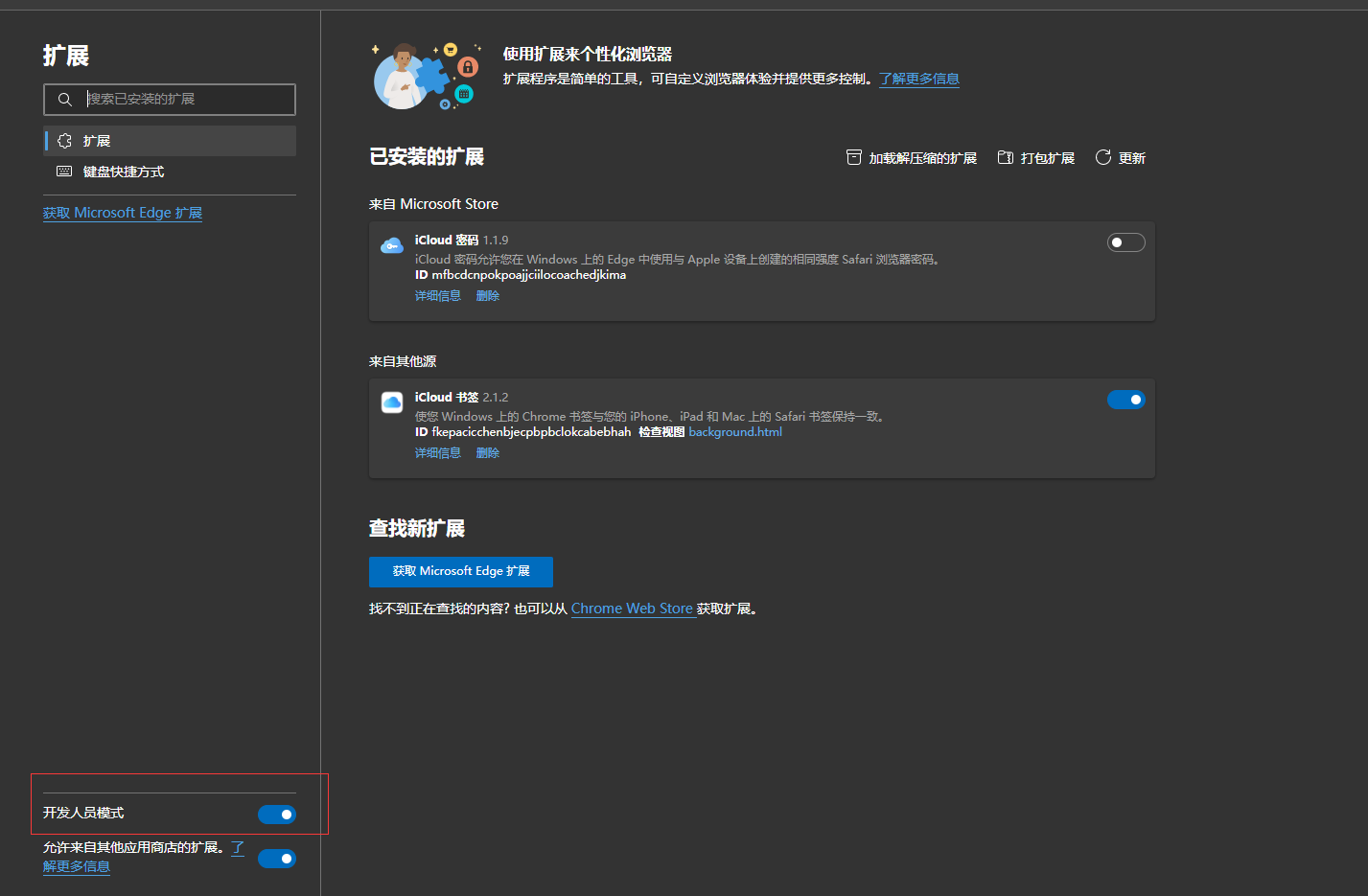Toggle 允许来自其他应用商店的扩展 switch

click(x=277, y=859)
